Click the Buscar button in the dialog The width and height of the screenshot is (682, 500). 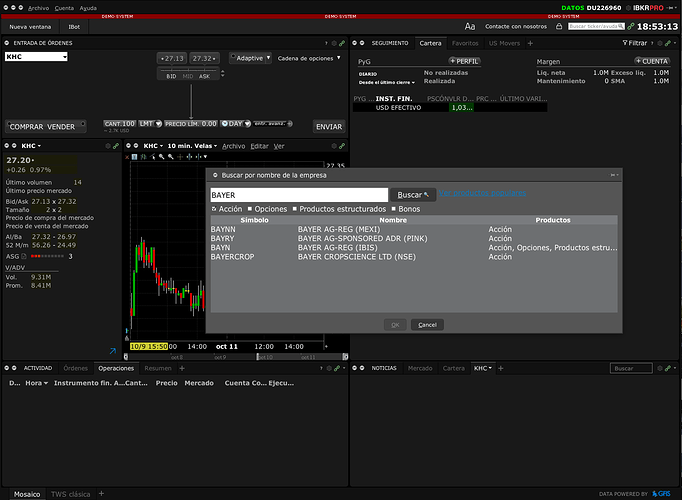412,195
